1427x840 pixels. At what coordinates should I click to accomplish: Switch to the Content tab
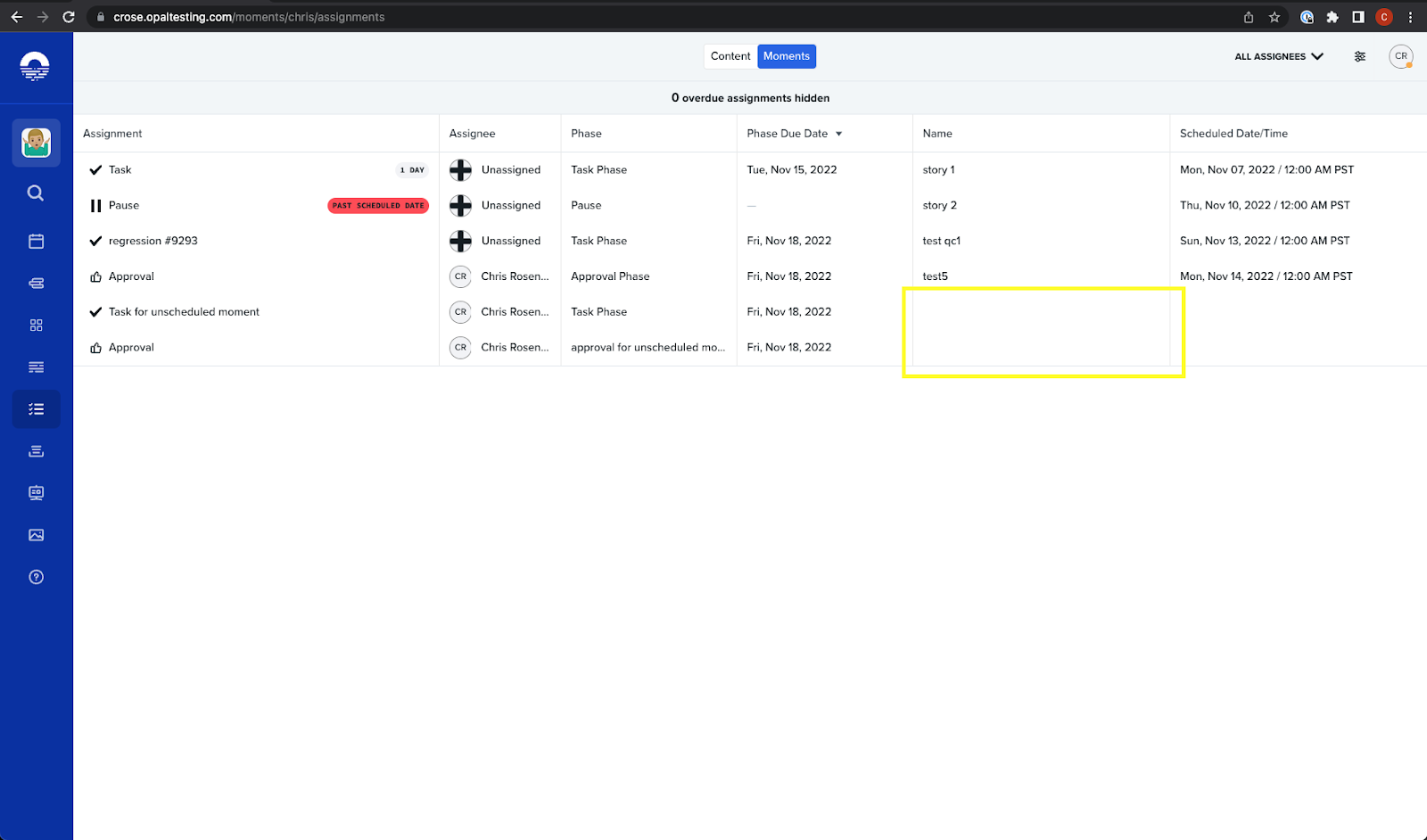click(730, 56)
